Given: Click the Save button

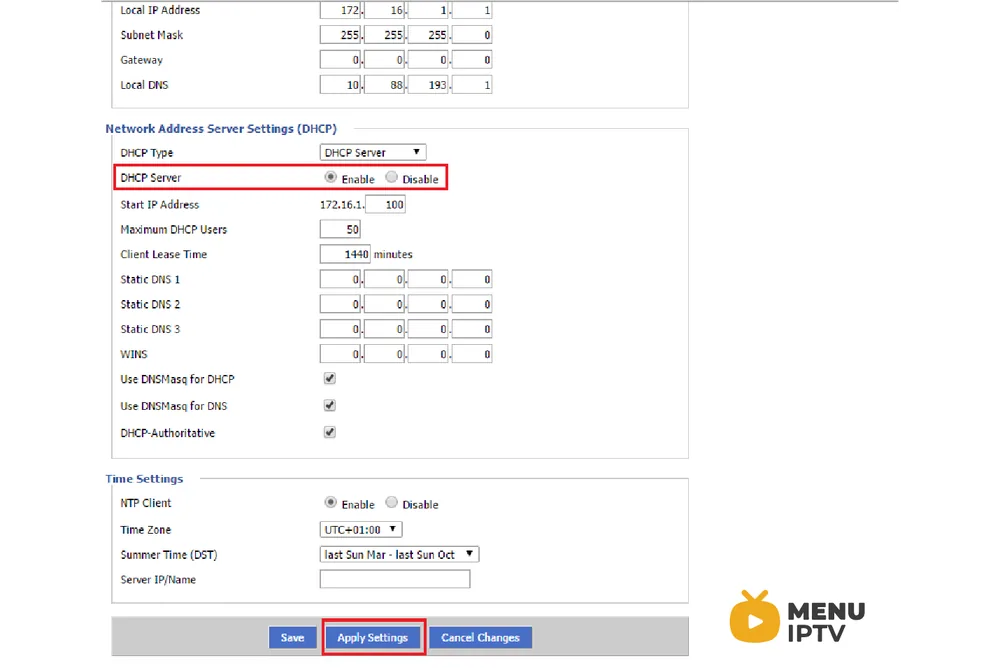Looking at the screenshot, I should tap(293, 637).
